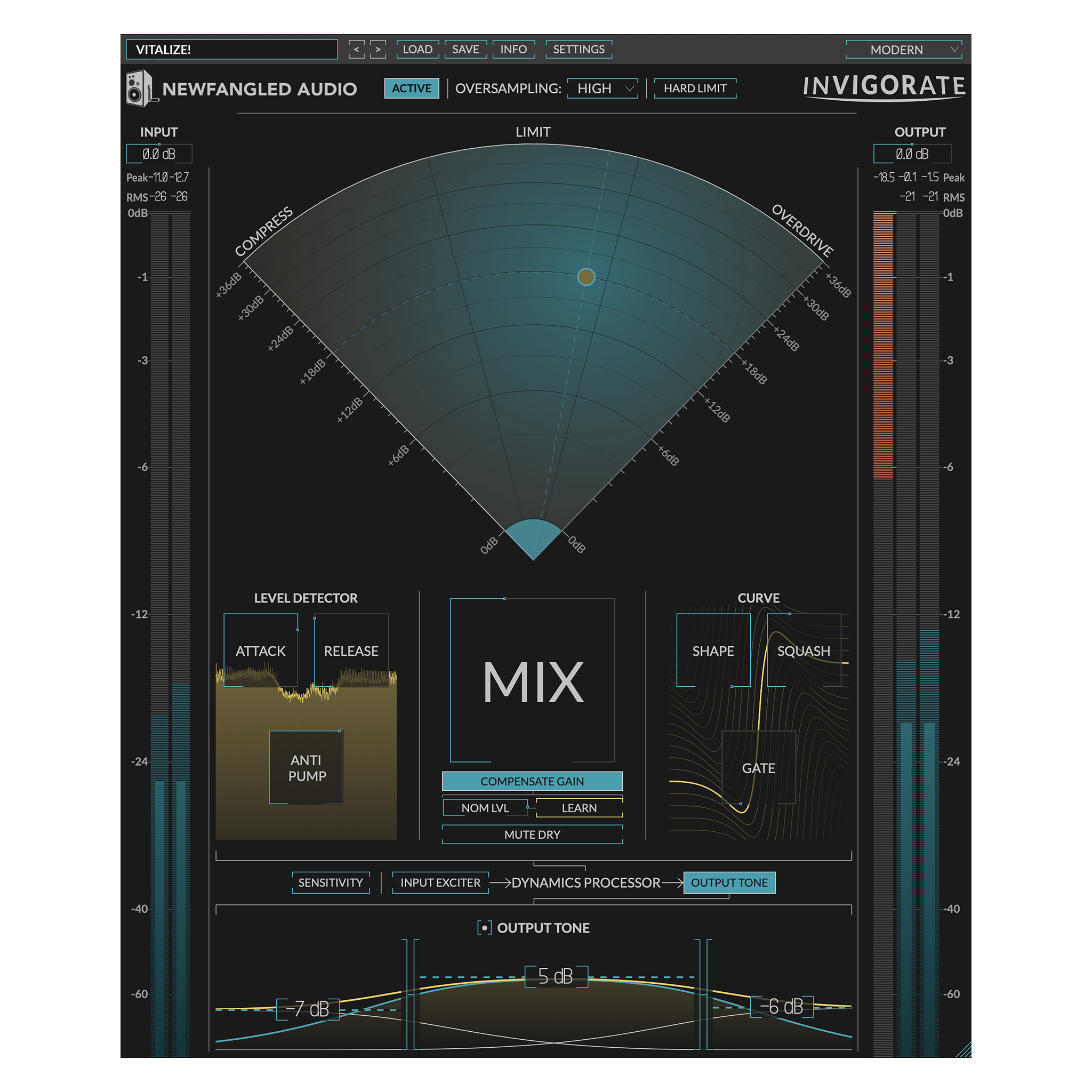This screenshot has width=1092, height=1092.
Task: Open the SETTINGS panel
Action: pyautogui.click(x=578, y=49)
